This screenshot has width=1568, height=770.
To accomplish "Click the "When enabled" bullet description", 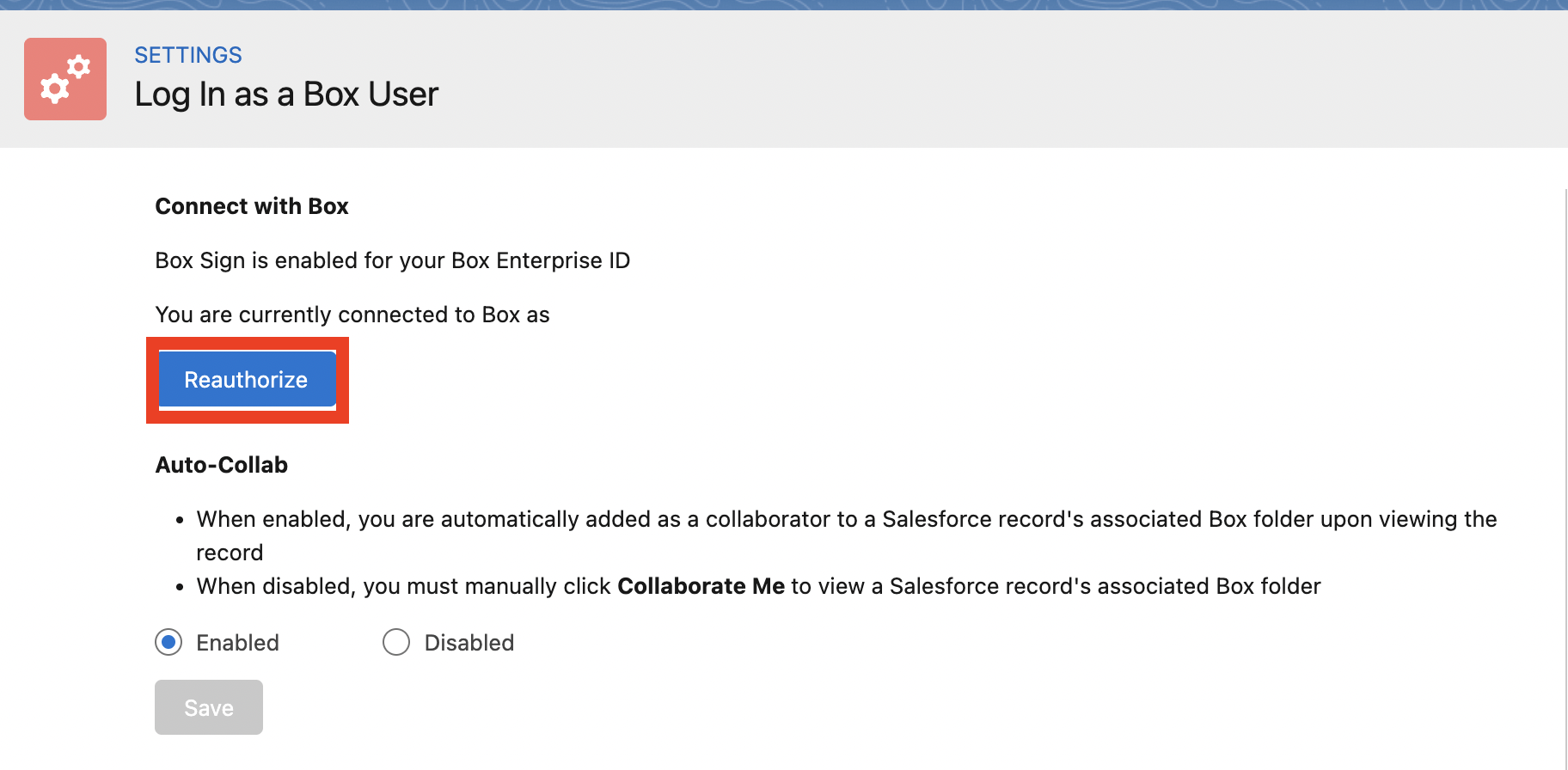I will click(846, 519).
